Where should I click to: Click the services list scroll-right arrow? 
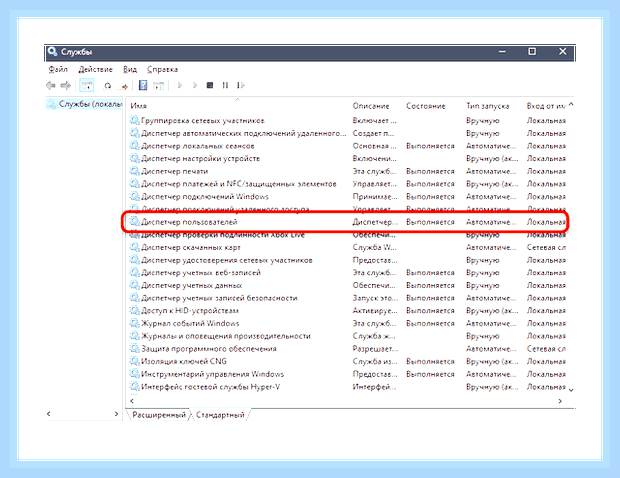(x=560, y=401)
